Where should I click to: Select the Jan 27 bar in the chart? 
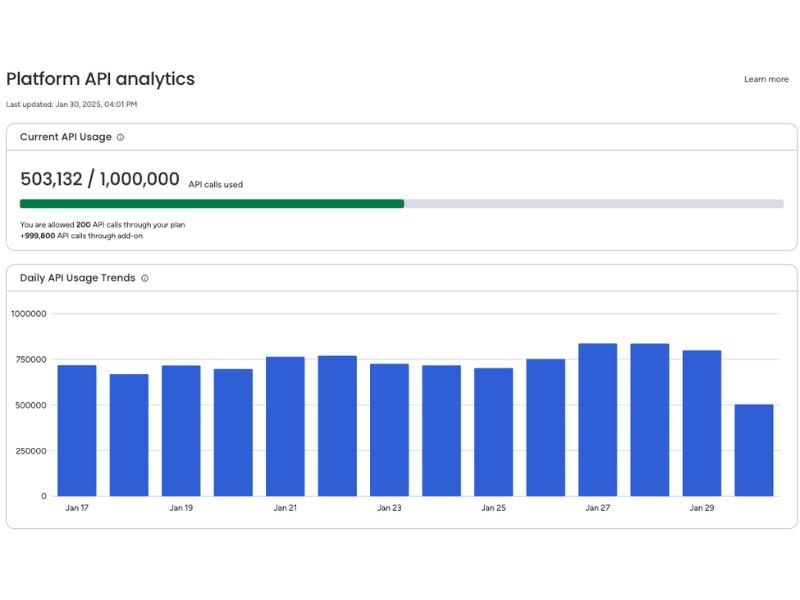[x=597, y=419]
